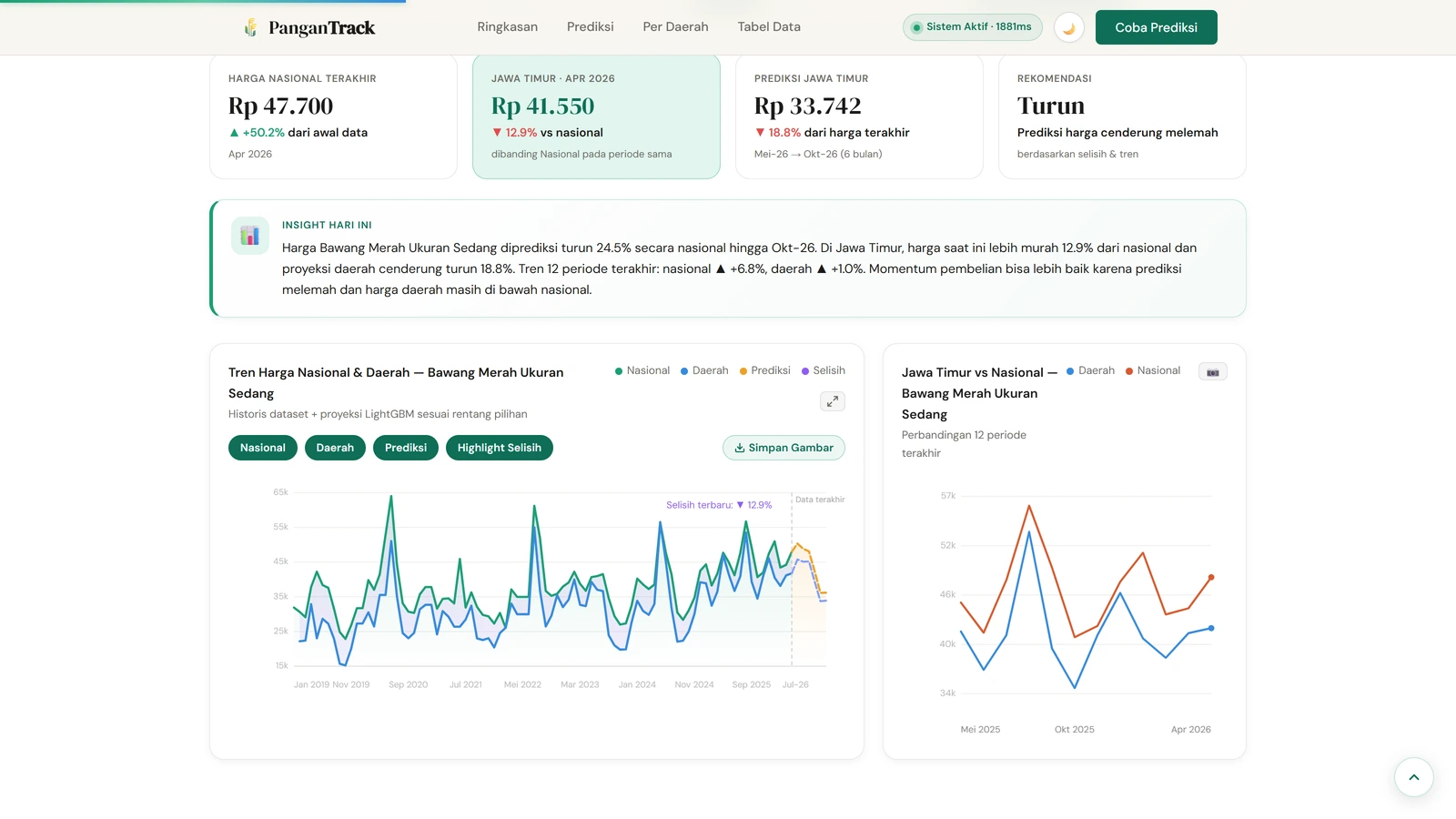Open the Ringkasan nav tab
This screenshot has width=1456, height=819.
click(x=508, y=27)
